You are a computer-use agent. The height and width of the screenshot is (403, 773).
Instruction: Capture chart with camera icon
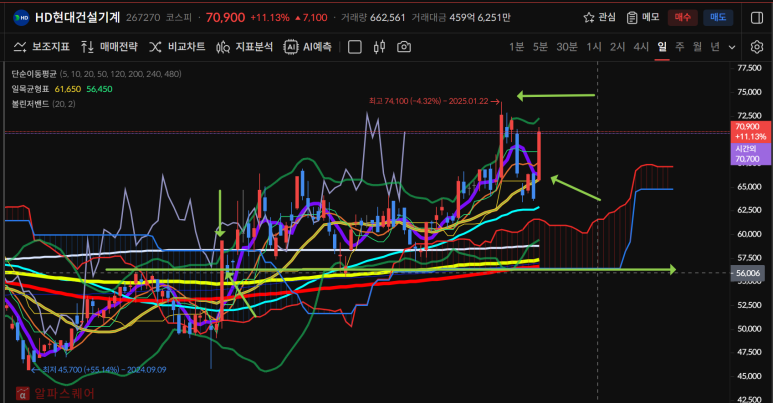[x=404, y=47]
